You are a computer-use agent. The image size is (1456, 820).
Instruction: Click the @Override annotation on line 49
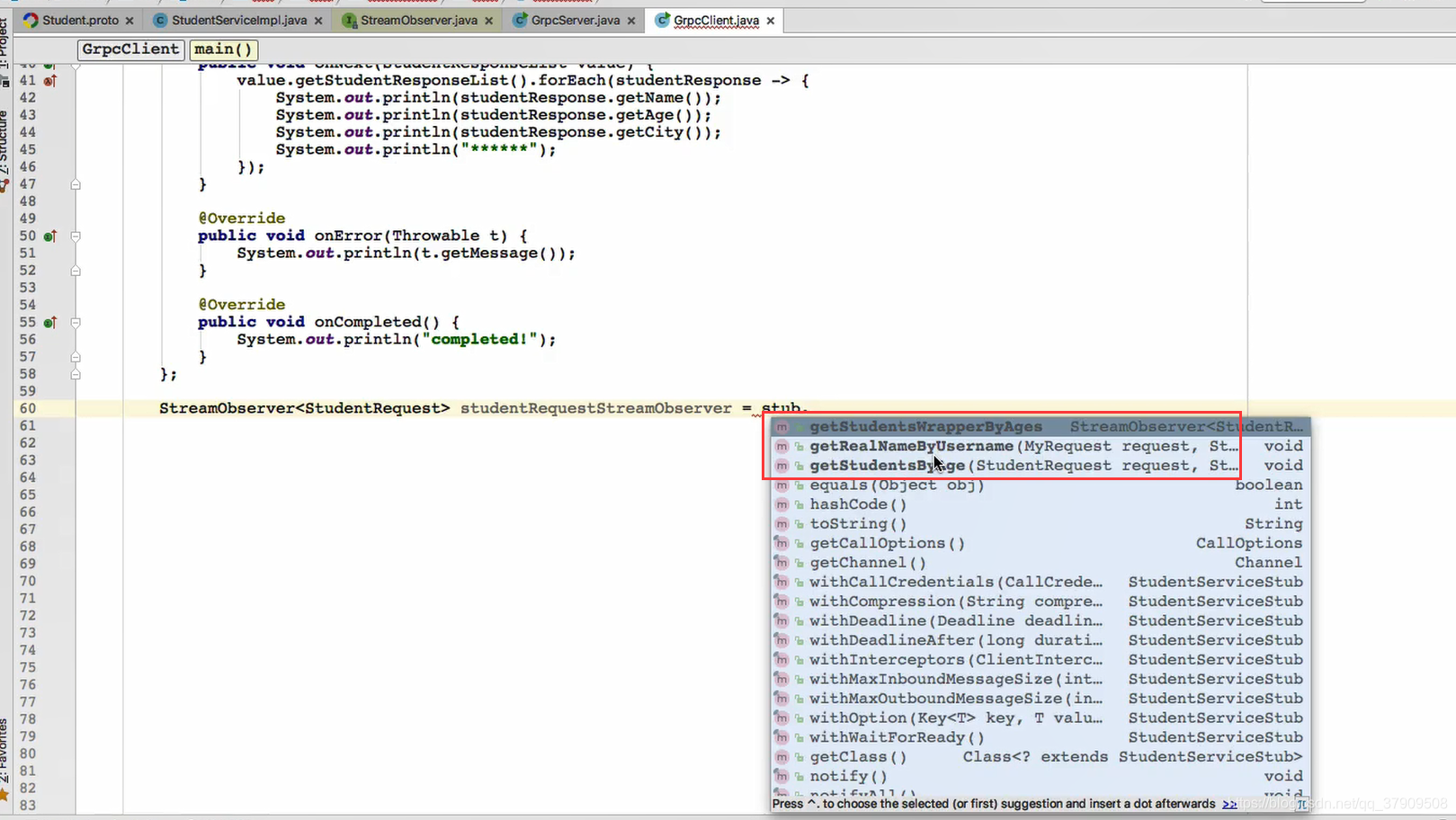coord(242,218)
